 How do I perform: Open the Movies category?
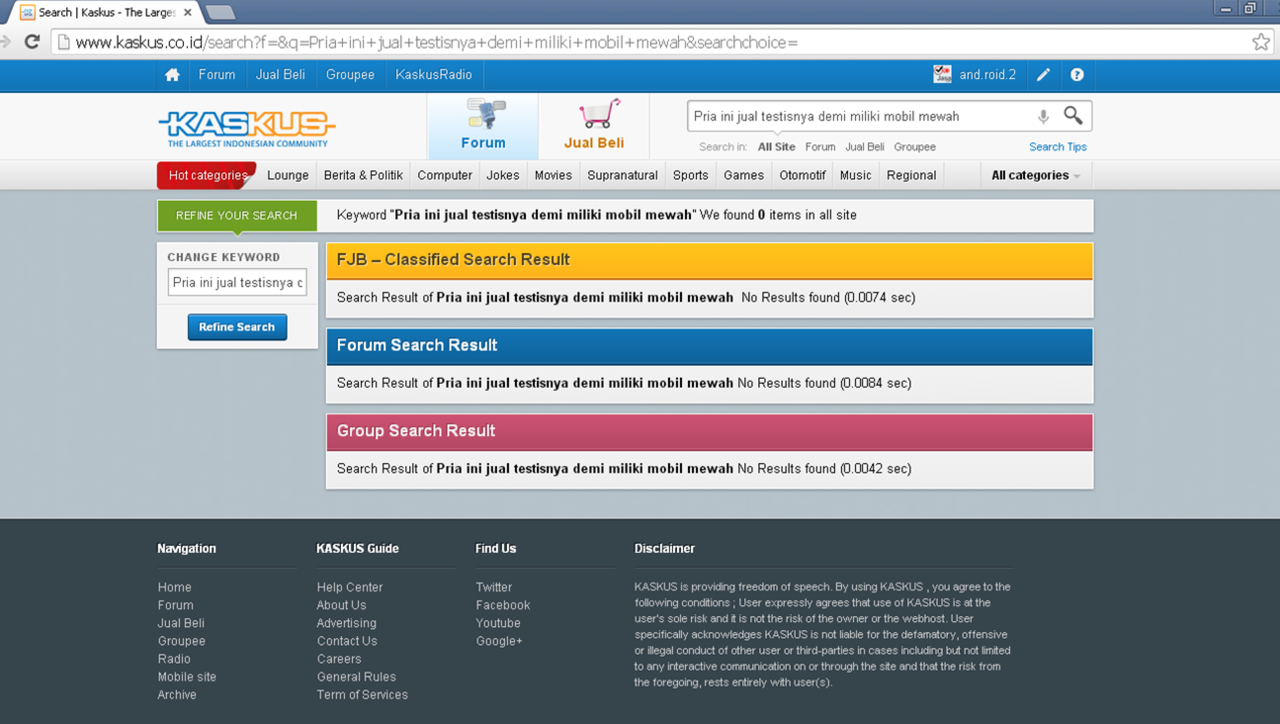pyautogui.click(x=553, y=175)
